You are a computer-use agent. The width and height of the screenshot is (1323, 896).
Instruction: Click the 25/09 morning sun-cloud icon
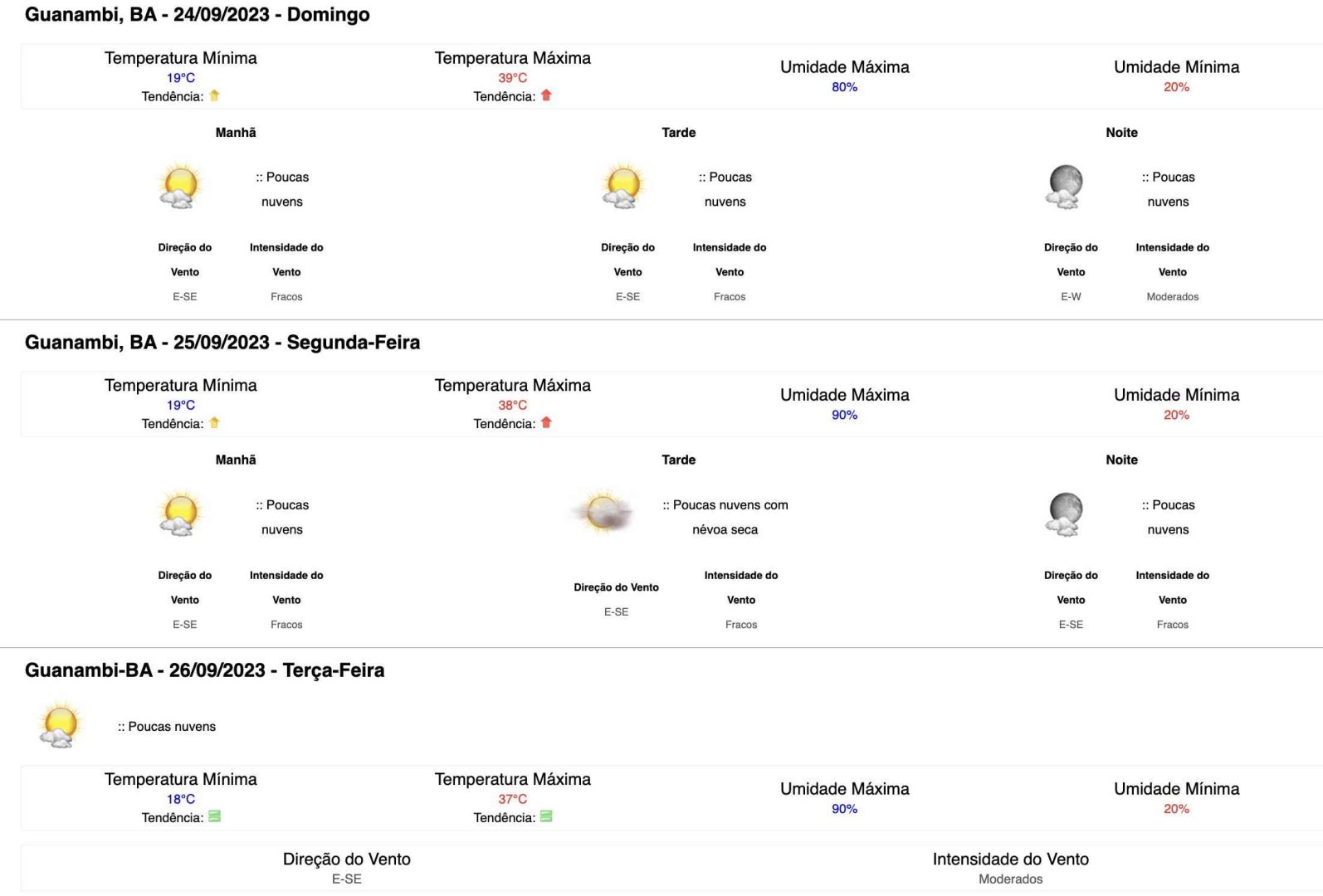(x=180, y=514)
